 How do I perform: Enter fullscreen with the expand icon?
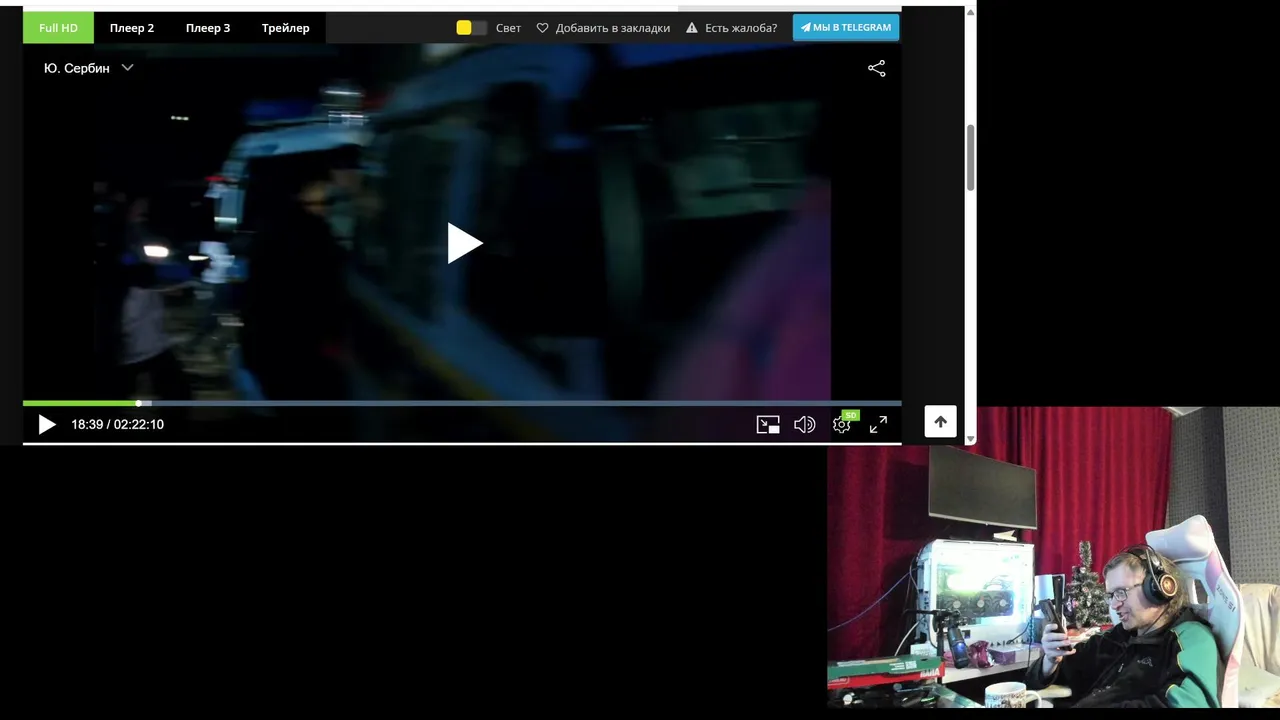tap(878, 425)
